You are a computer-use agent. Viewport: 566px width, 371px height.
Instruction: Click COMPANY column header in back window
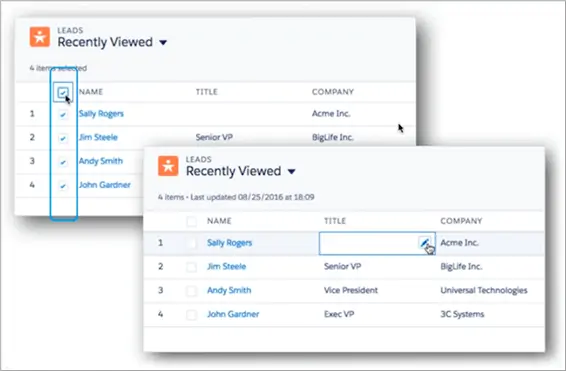[332, 92]
